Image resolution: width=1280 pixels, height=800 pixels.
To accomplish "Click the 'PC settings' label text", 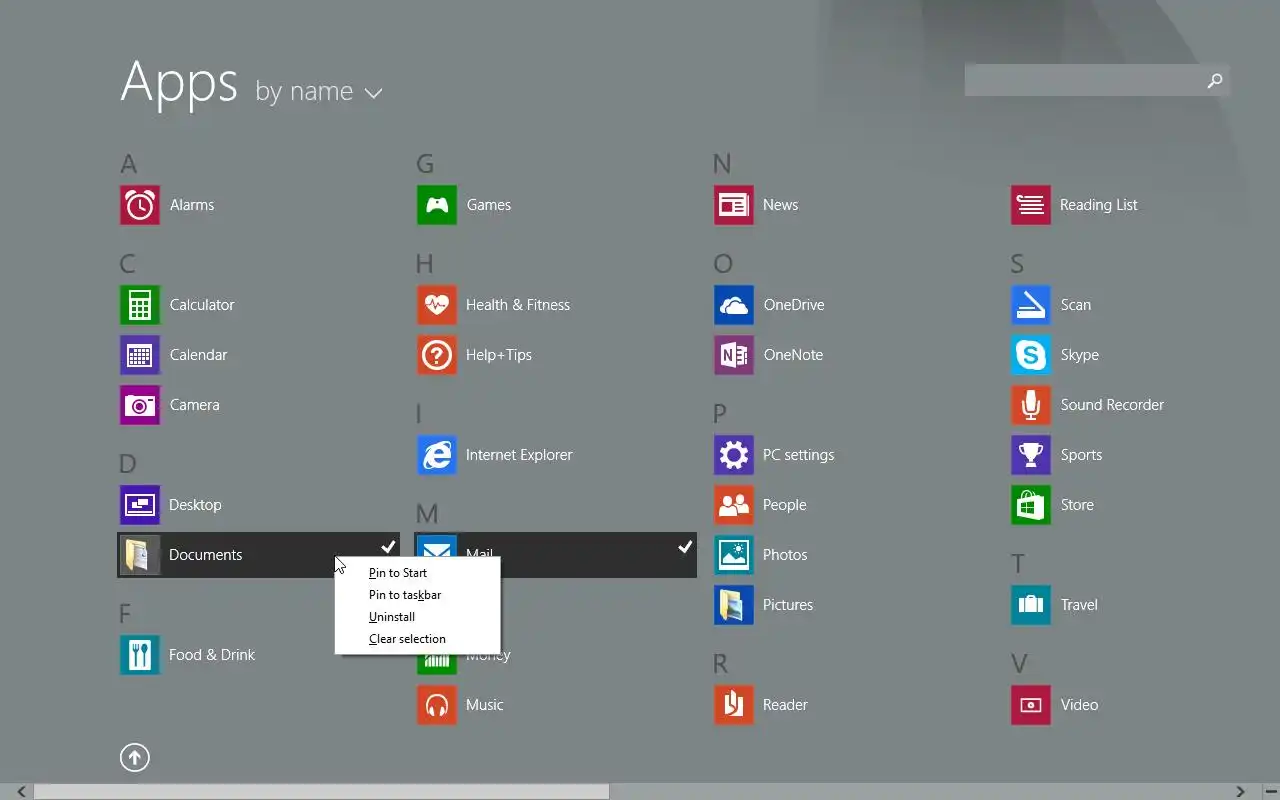I will [x=798, y=455].
